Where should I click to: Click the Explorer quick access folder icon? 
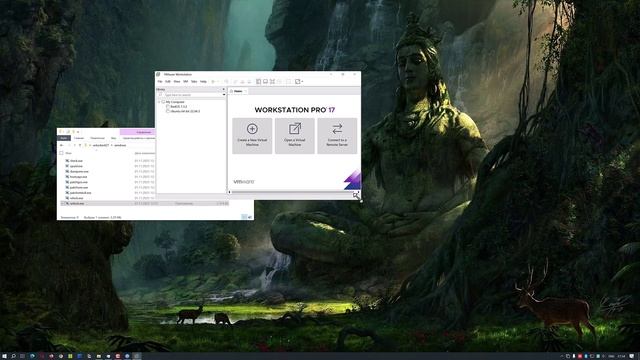(x=61, y=132)
